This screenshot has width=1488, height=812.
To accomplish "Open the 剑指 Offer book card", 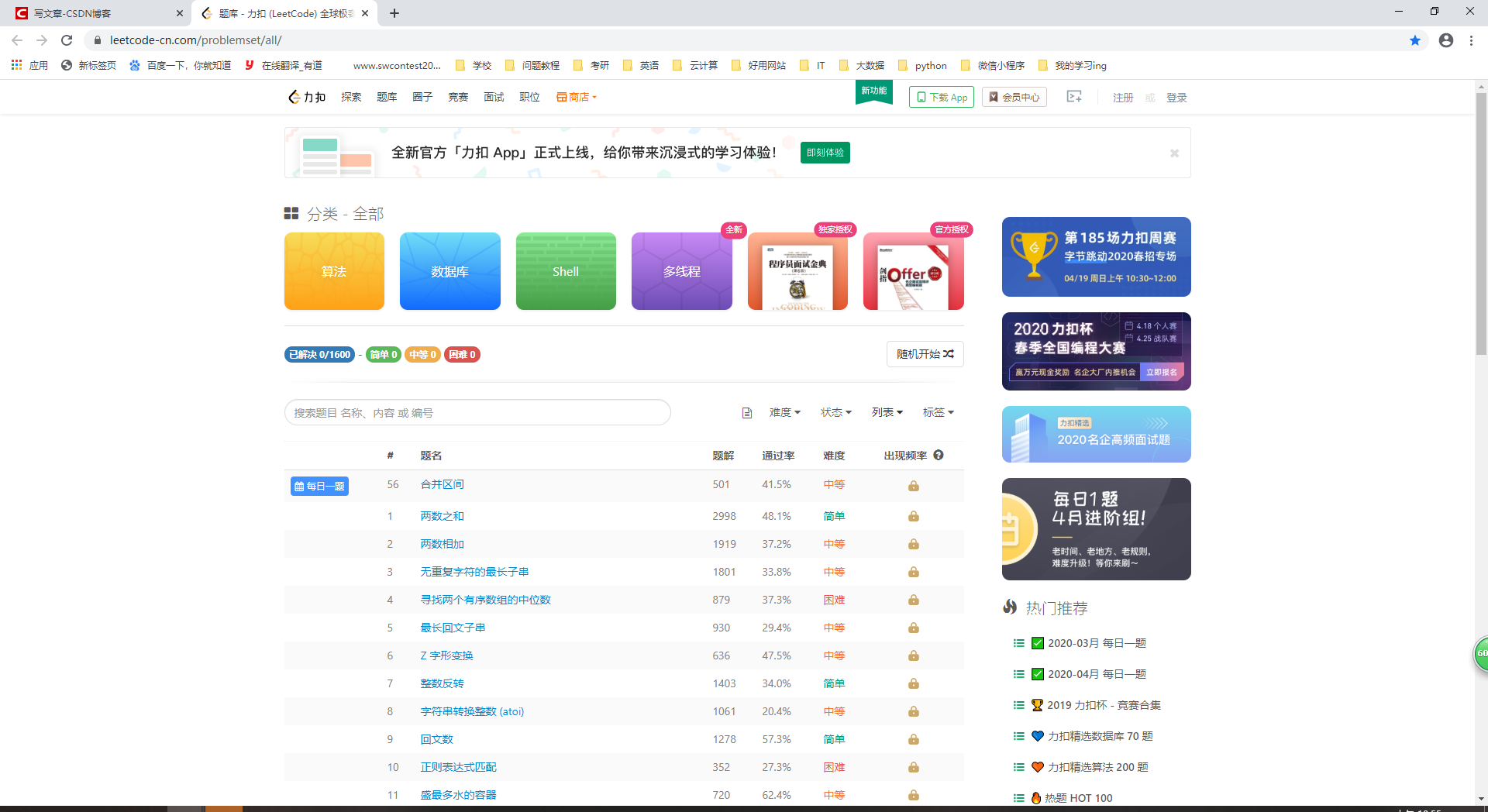I will (914, 271).
